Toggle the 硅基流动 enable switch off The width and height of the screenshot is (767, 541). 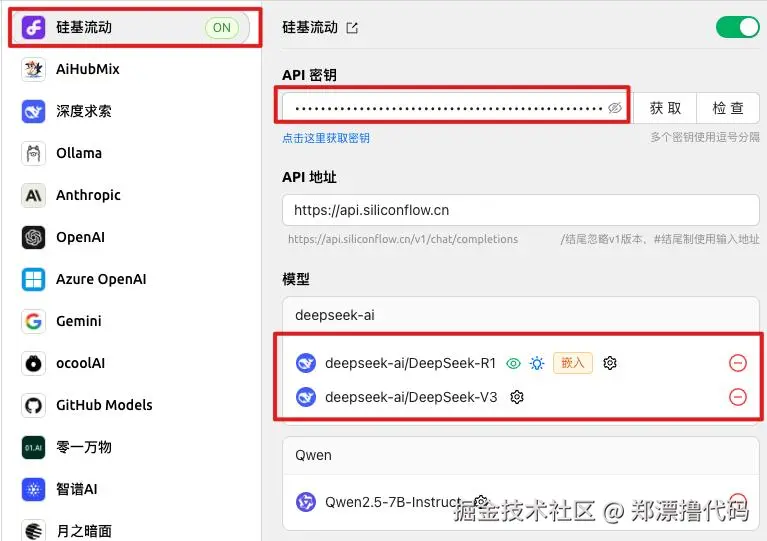738,27
